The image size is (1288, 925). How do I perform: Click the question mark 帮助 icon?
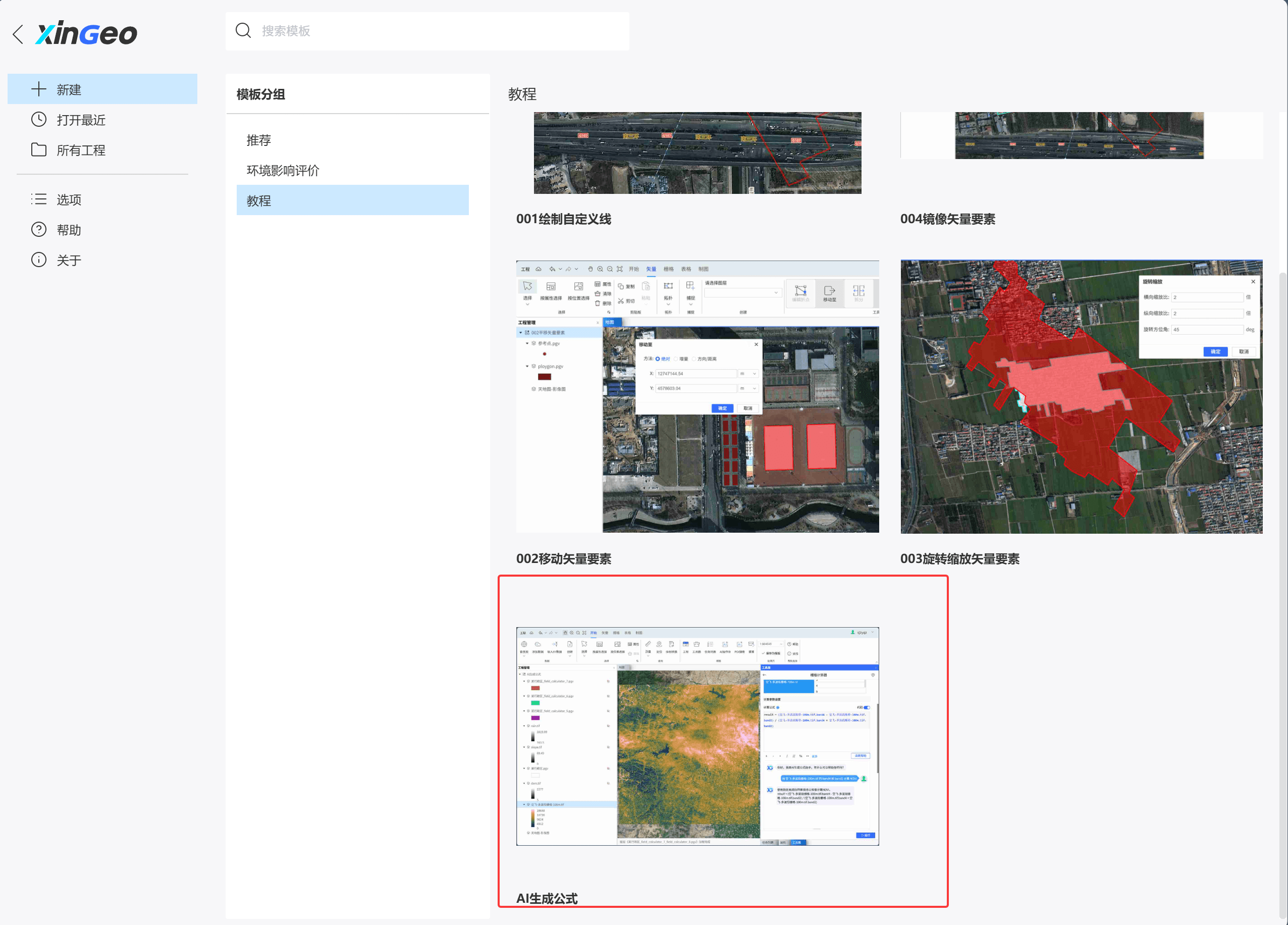point(39,230)
